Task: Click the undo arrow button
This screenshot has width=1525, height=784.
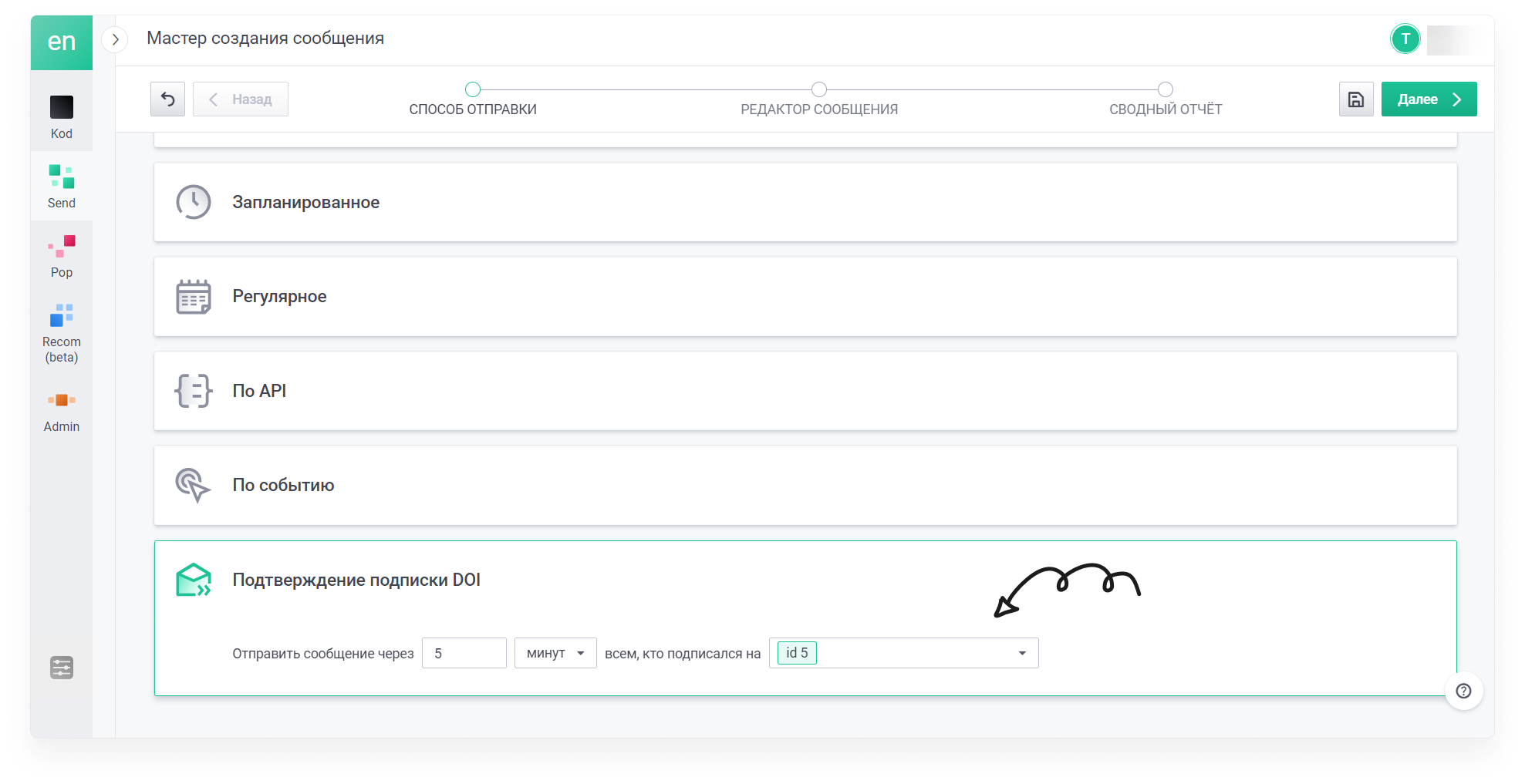Action: point(167,99)
